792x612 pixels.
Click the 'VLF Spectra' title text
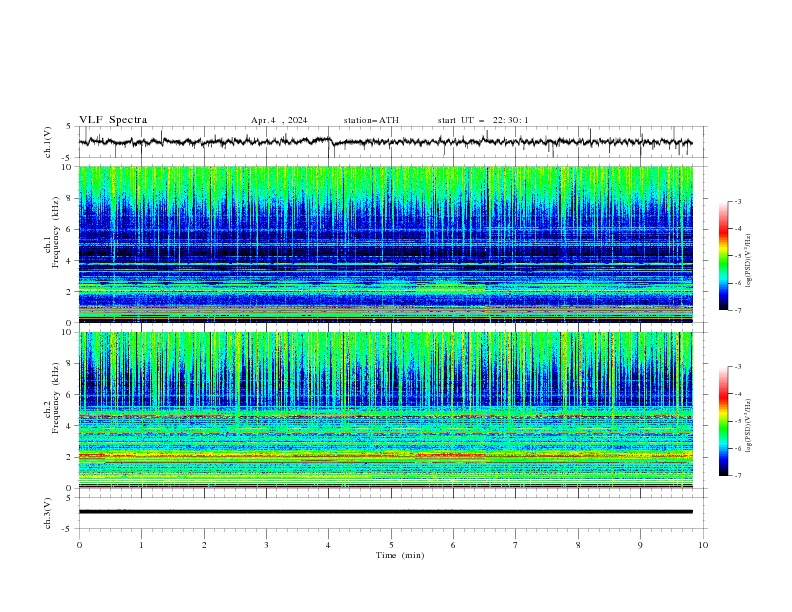coord(113,120)
